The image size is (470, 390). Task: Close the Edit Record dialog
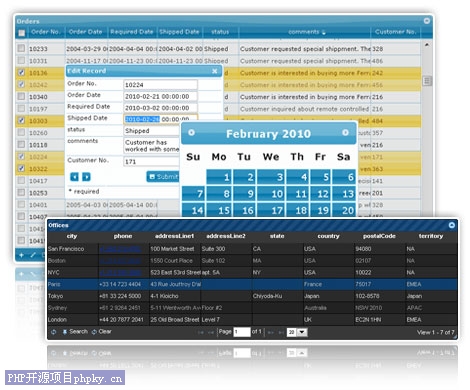tap(215, 71)
